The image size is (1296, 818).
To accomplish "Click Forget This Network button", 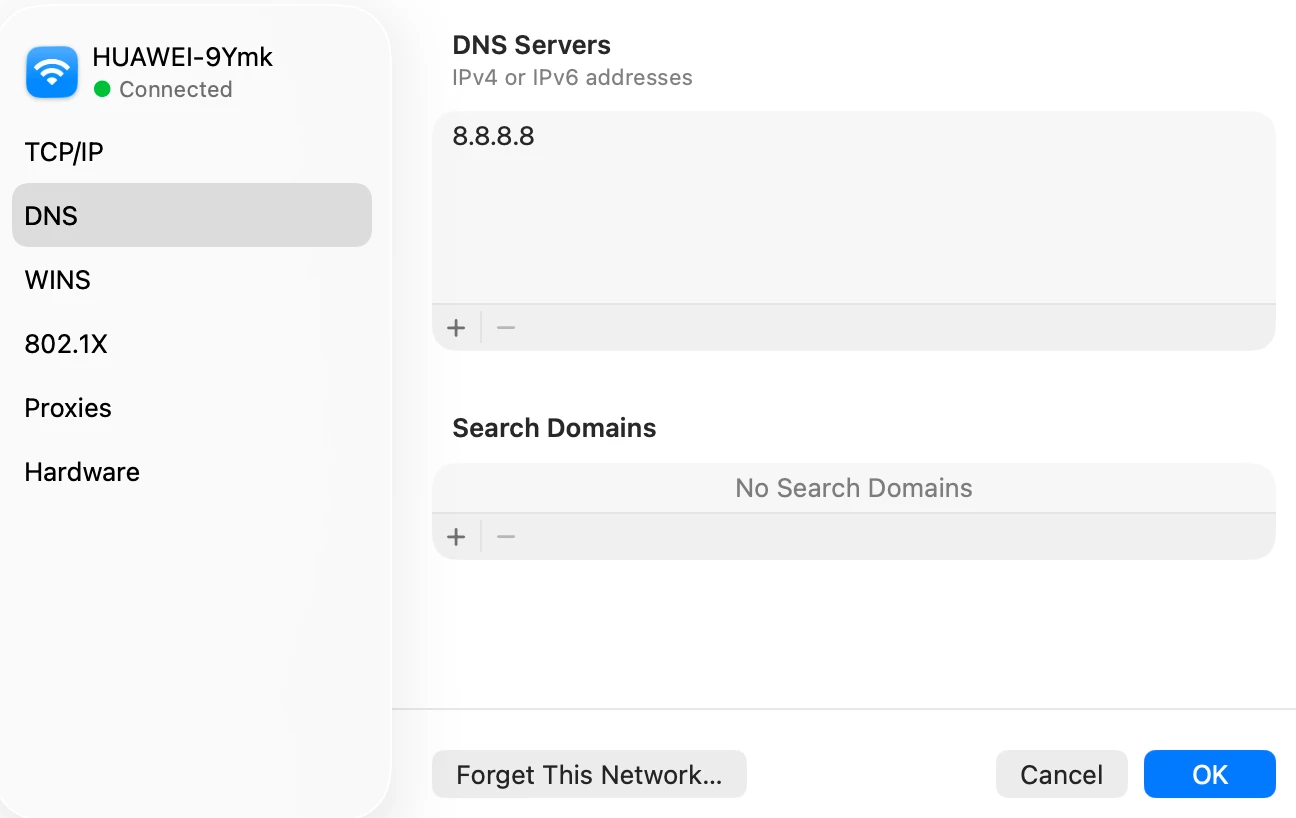I will (x=589, y=774).
